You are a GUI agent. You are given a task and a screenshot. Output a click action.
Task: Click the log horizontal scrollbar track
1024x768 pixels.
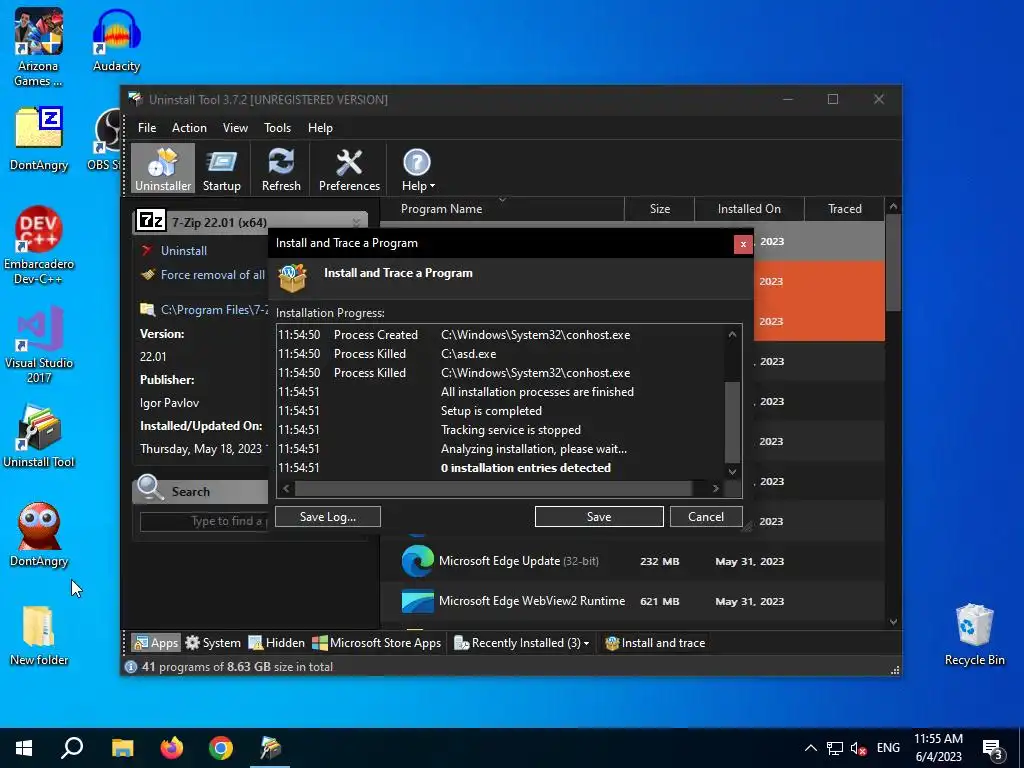pyautogui.click(x=492, y=488)
